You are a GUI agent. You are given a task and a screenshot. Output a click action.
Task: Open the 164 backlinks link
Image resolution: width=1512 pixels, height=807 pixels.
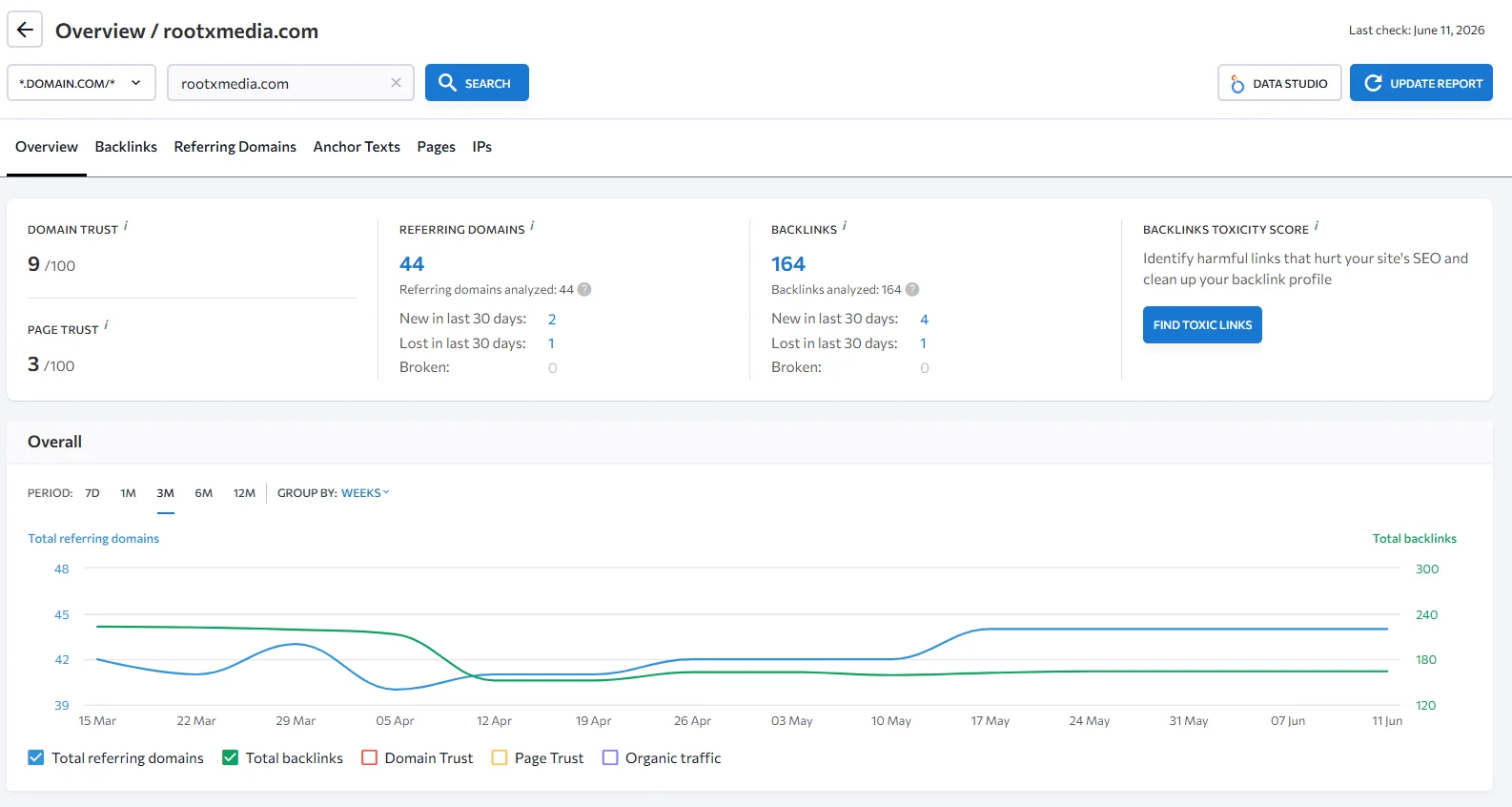[x=788, y=264]
